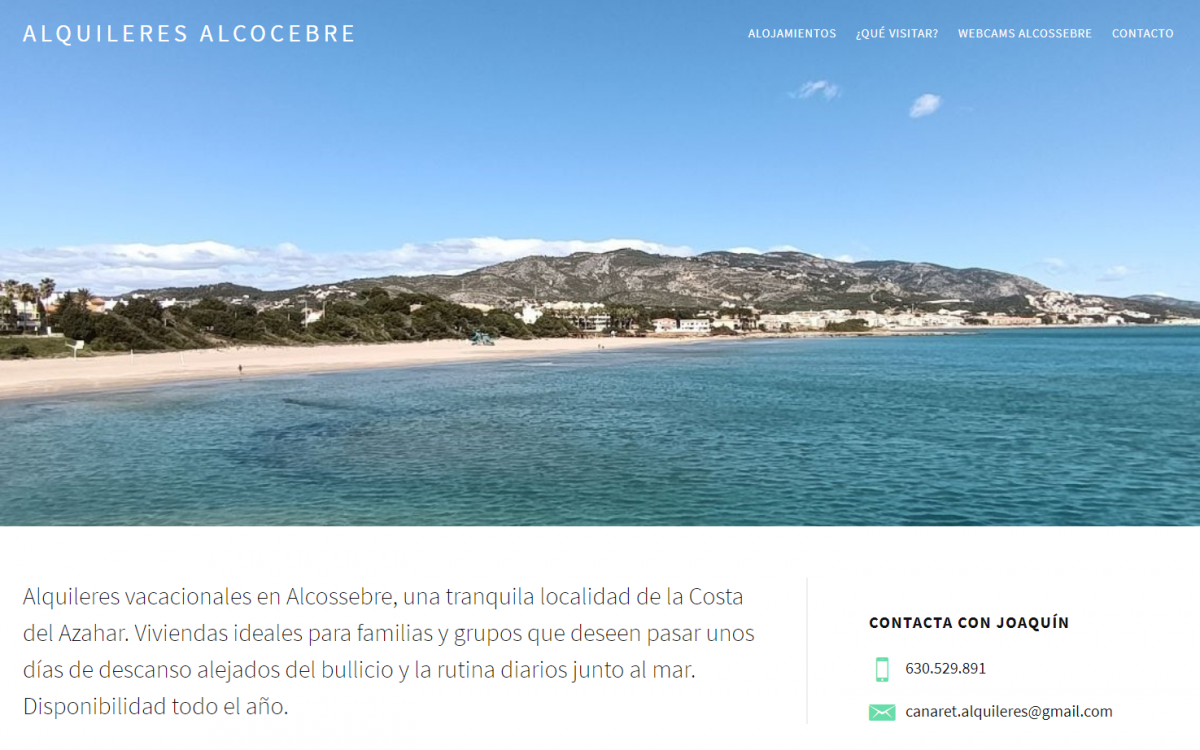Open Webcams Alcossebre in the navigation

tap(1025, 33)
